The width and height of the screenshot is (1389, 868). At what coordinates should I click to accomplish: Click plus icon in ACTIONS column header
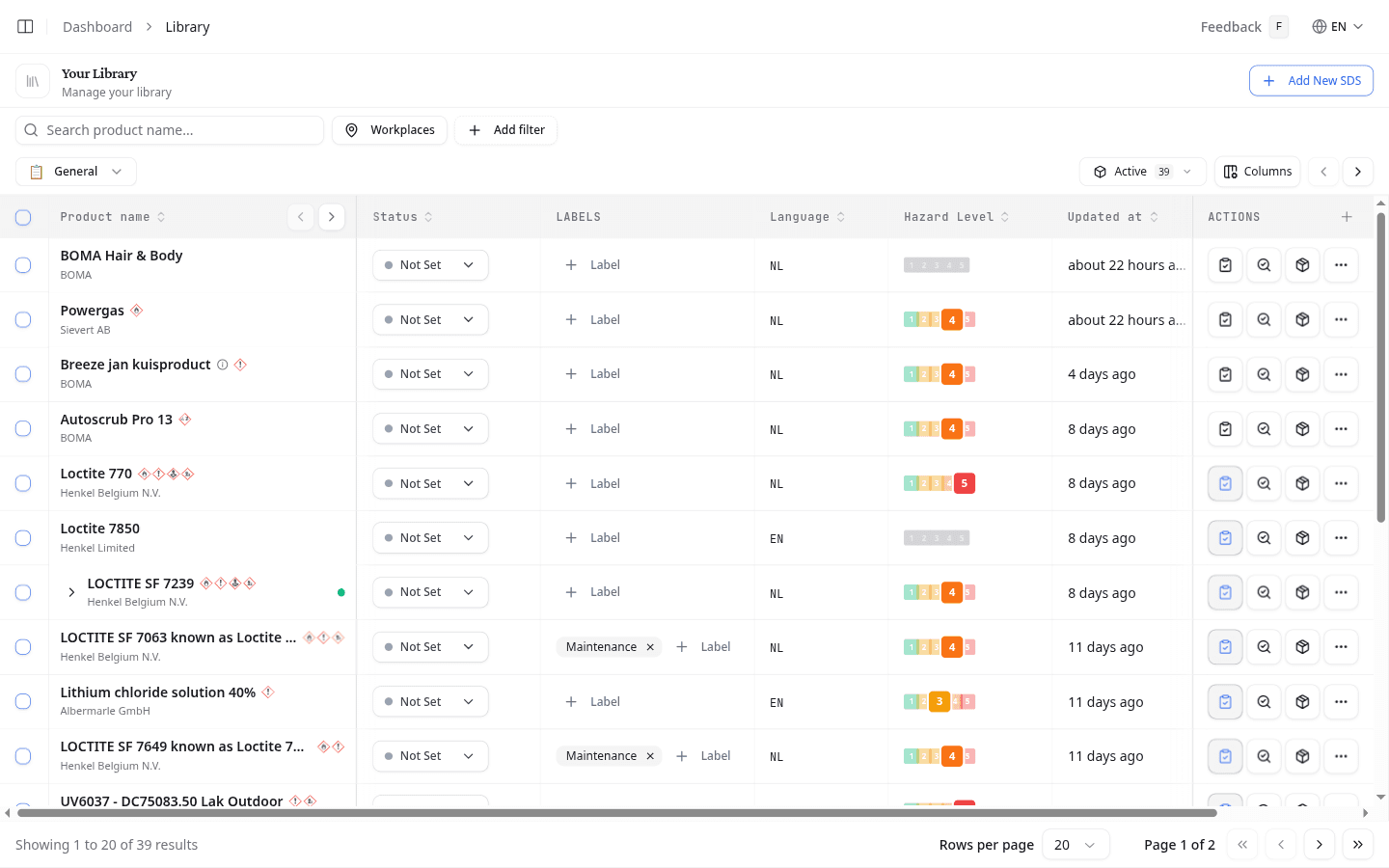(1347, 217)
